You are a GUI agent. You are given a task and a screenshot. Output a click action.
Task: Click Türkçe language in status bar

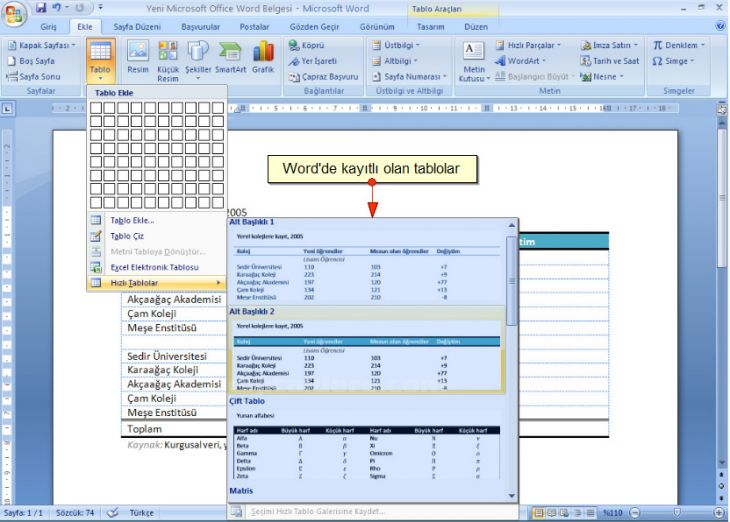[x=142, y=513]
